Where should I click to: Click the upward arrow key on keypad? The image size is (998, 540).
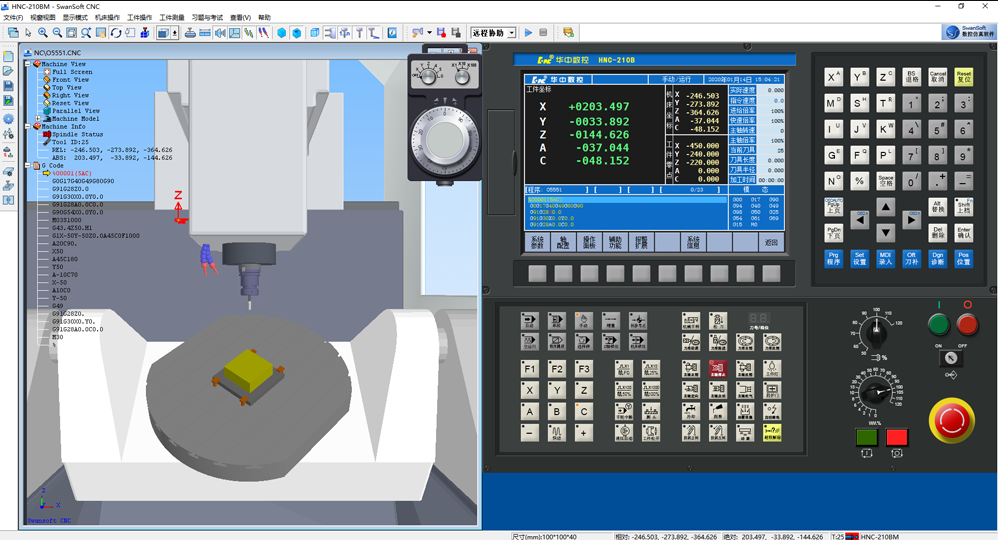click(885, 207)
